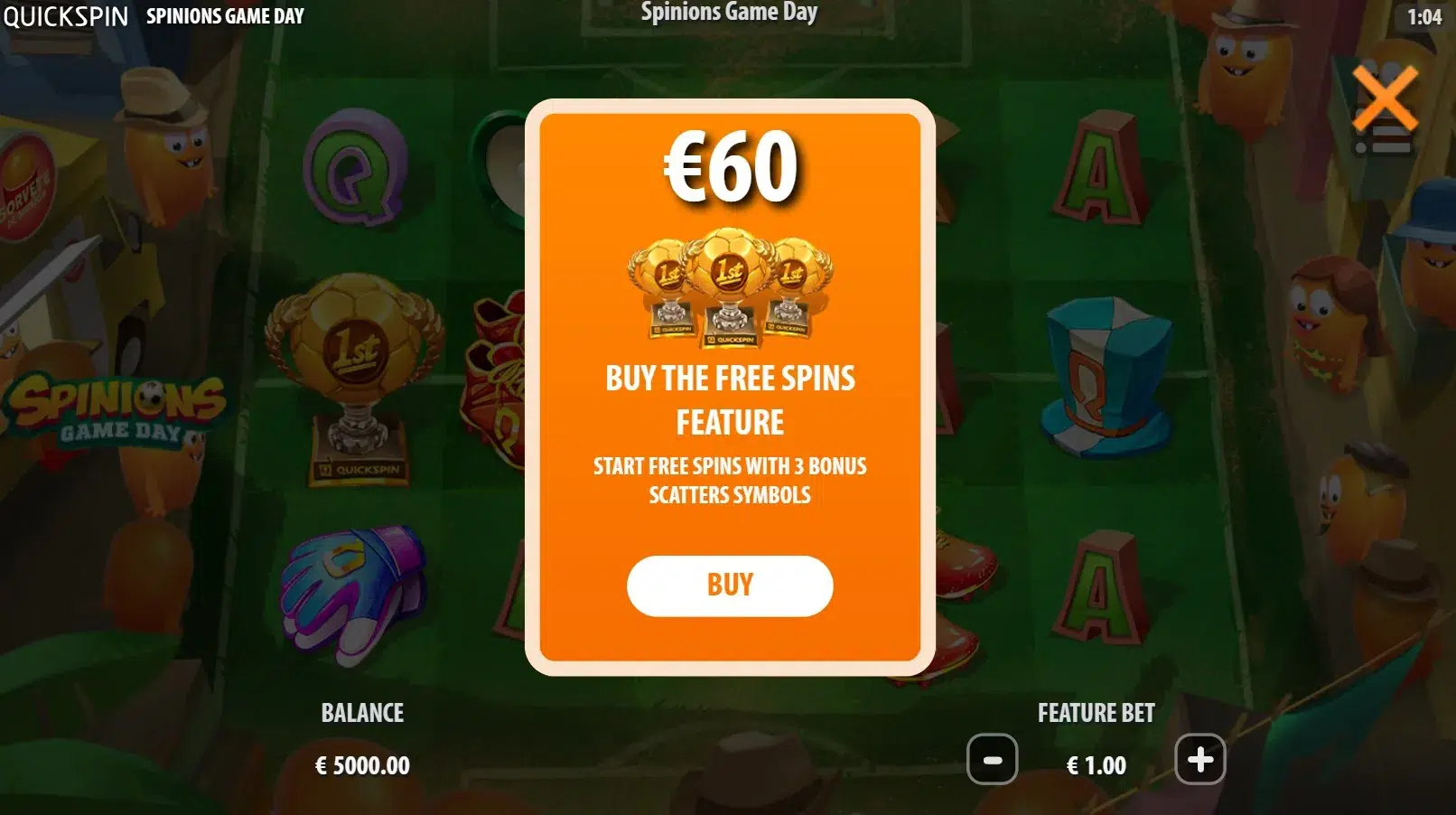The height and width of the screenshot is (815, 1456).
Task: Decrease feature bet with minus button
Action: click(992, 760)
